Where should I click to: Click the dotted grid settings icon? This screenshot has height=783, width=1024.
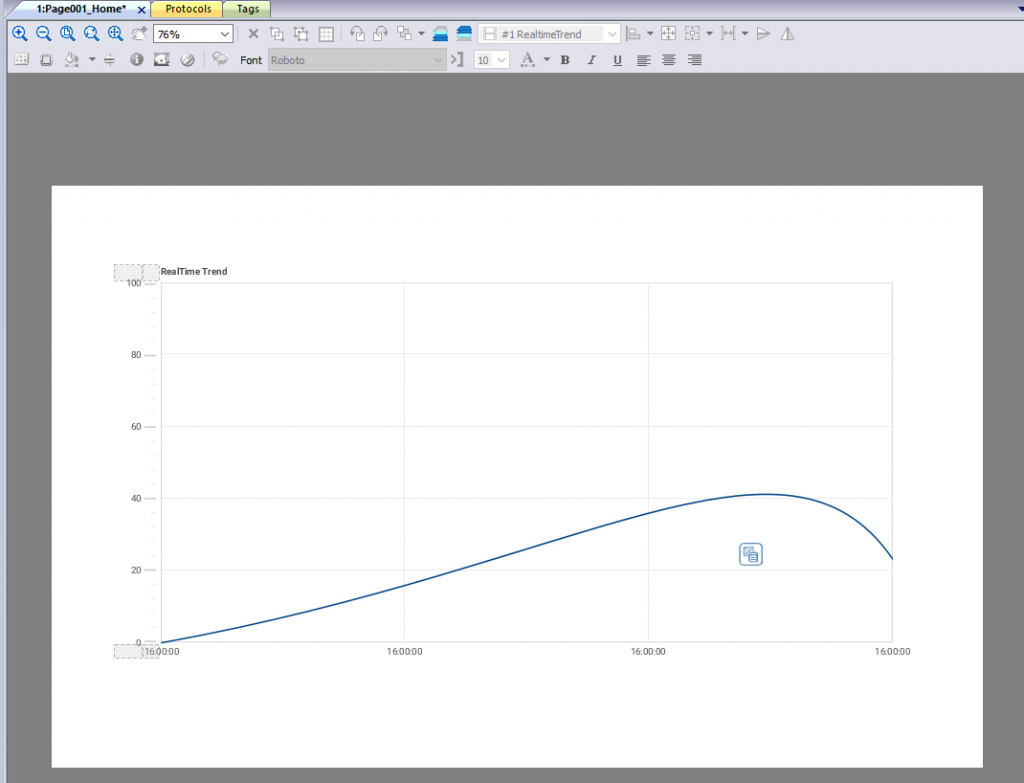pos(22,60)
